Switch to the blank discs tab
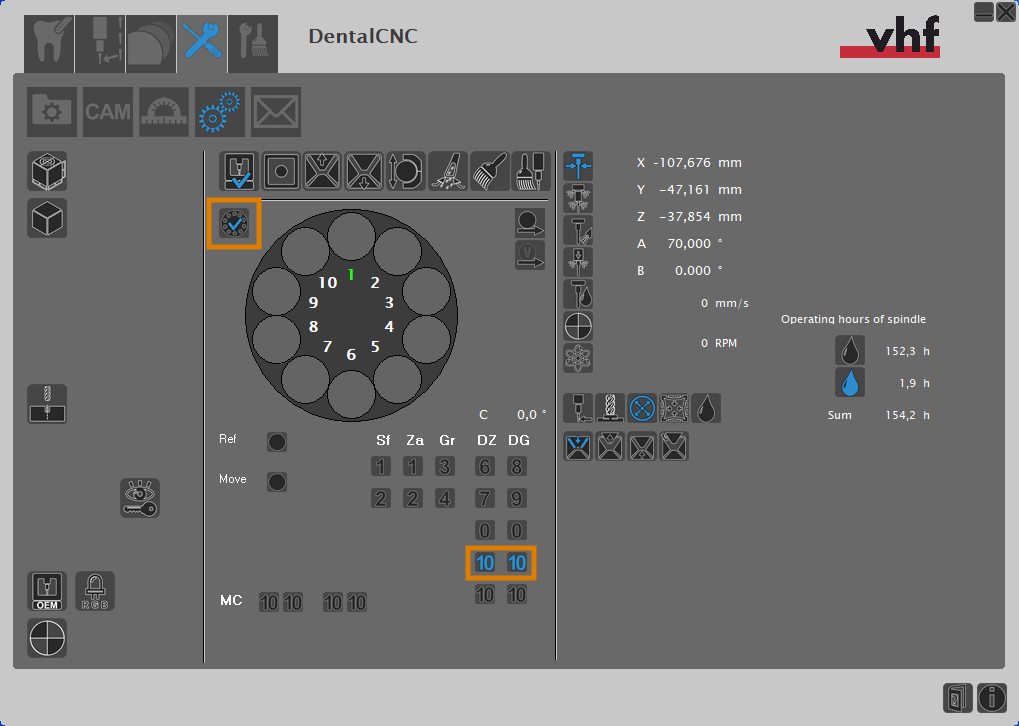This screenshot has width=1019, height=726. click(151, 44)
